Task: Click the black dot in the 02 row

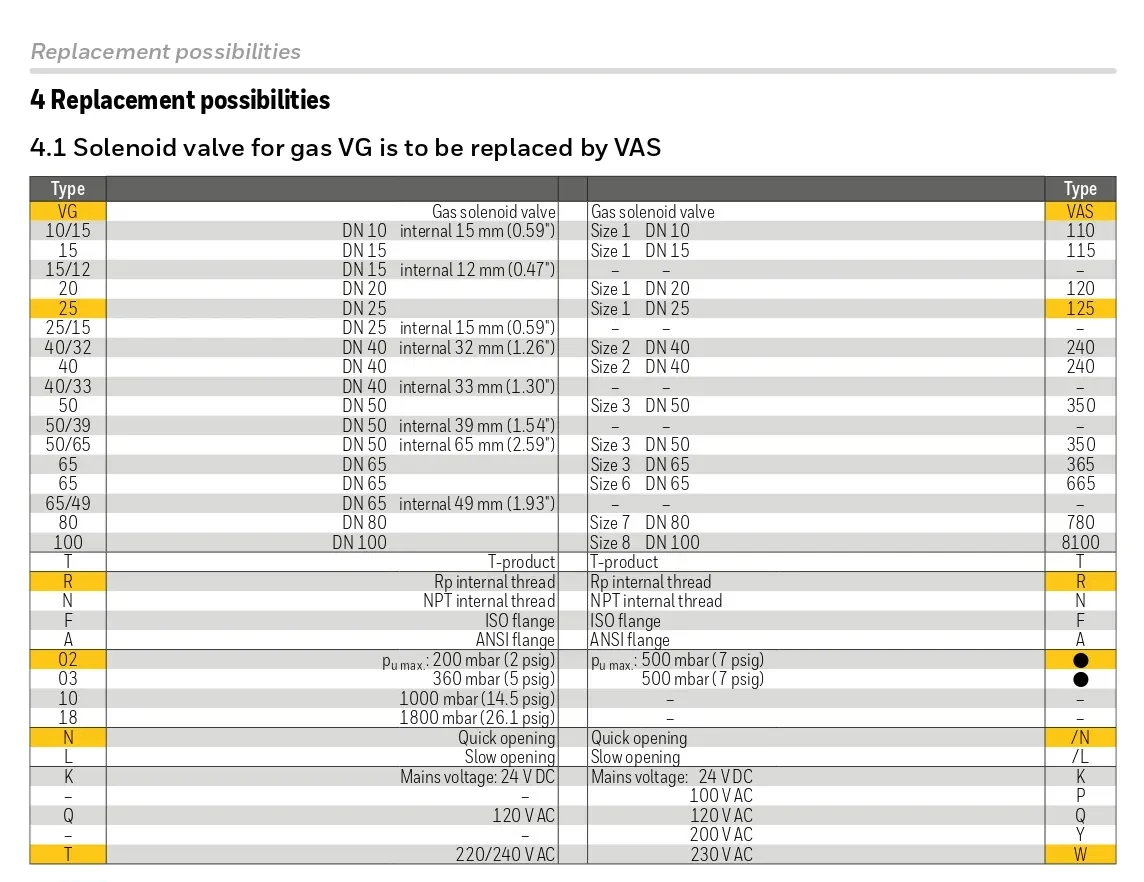Action: click(x=1080, y=660)
